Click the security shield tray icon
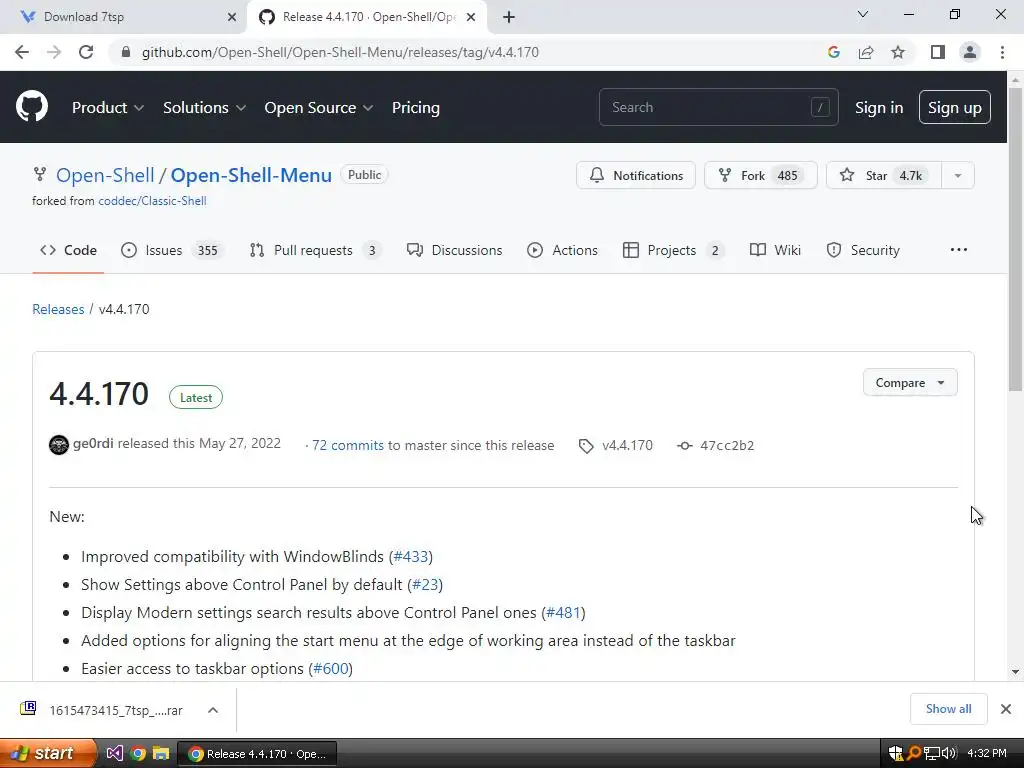This screenshot has width=1024, height=768. click(x=895, y=754)
